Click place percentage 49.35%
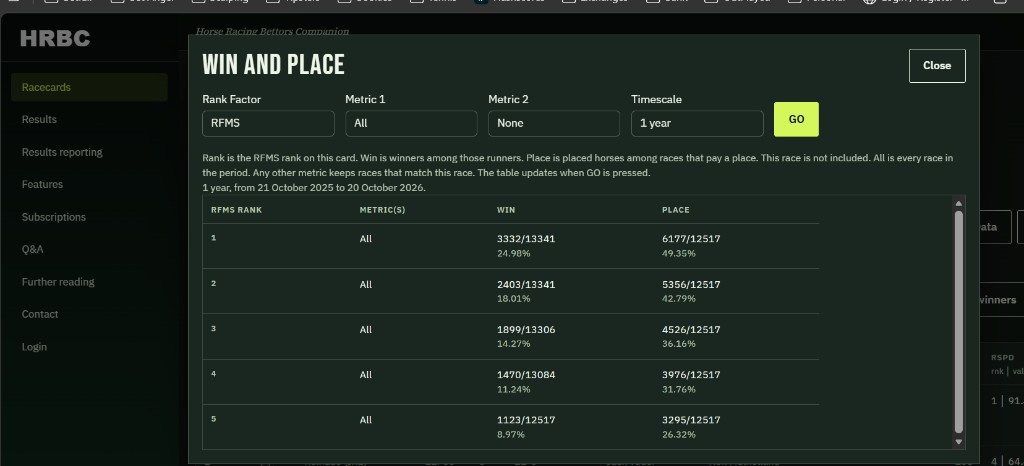1024x466 pixels. pos(679,253)
